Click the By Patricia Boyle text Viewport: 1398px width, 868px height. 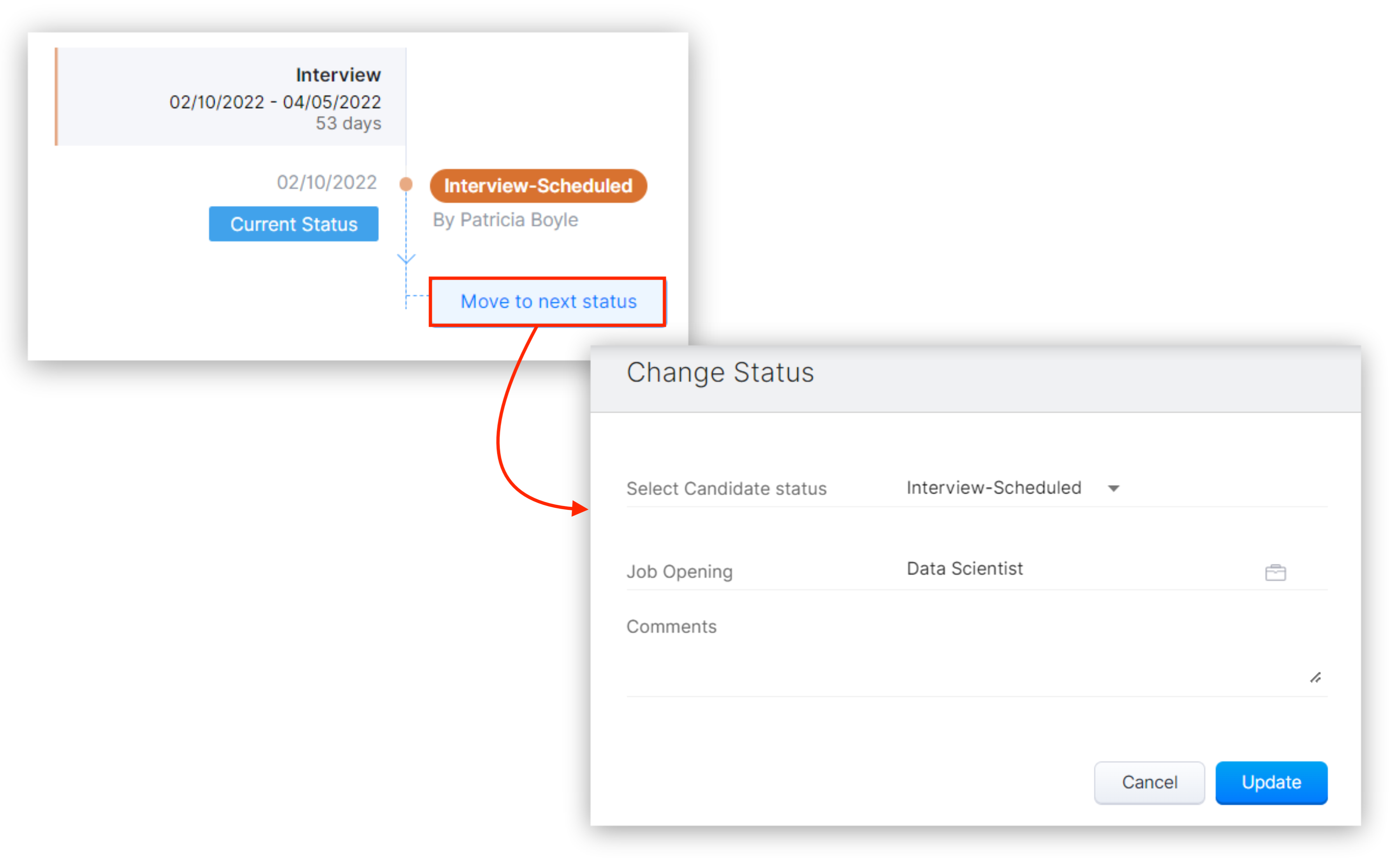(505, 220)
